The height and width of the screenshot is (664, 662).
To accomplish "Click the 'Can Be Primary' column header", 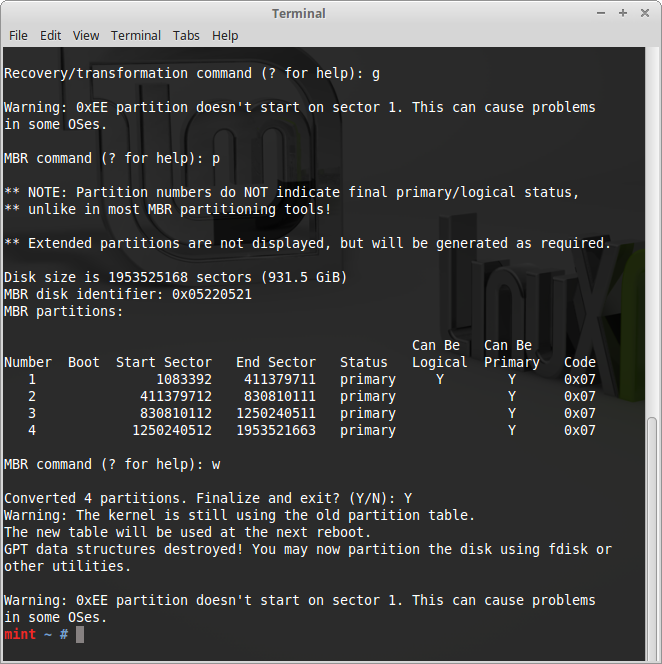I will [512, 354].
